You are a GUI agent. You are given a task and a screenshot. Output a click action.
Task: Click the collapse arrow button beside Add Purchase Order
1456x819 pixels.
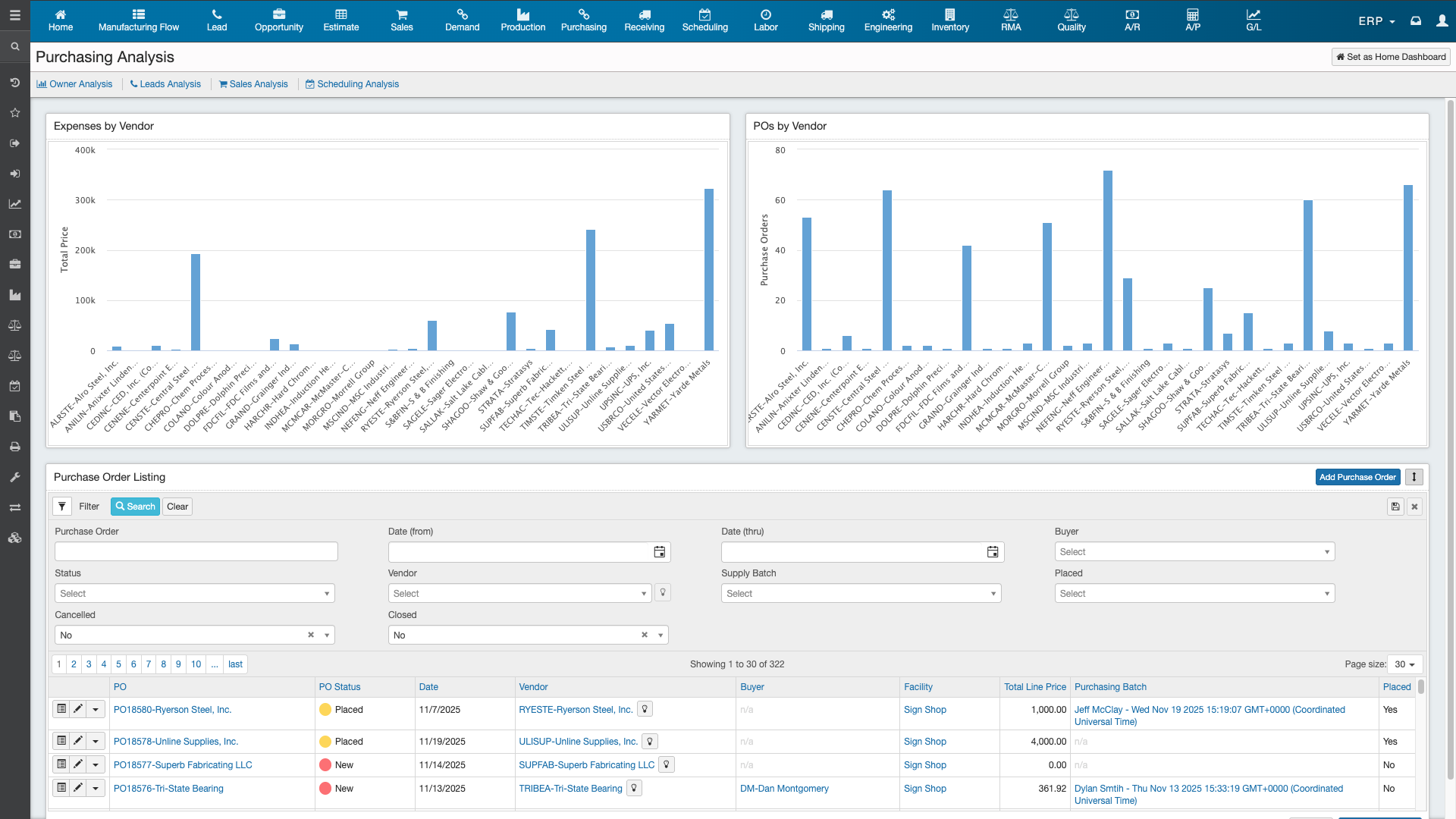1414,477
